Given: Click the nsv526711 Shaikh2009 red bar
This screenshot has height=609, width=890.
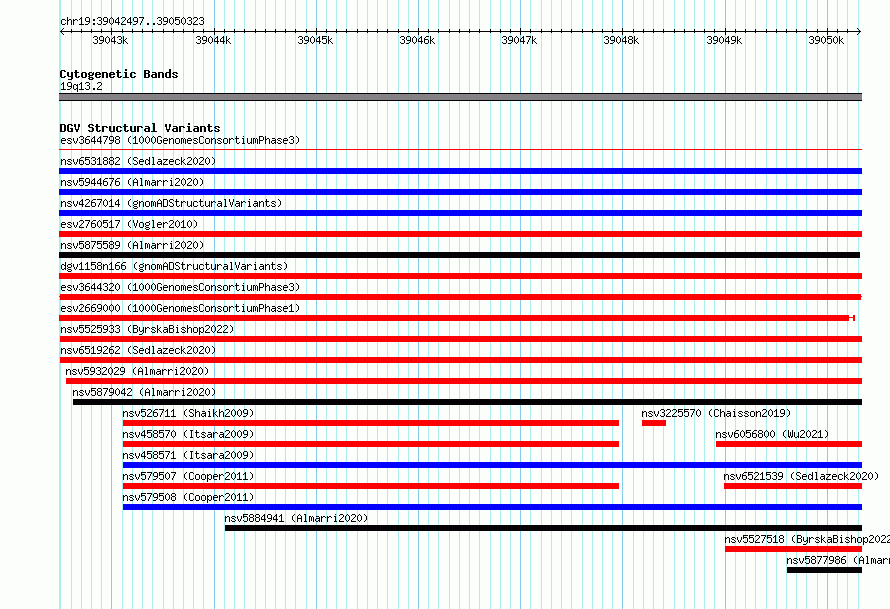Looking at the screenshot, I should 371,423.
